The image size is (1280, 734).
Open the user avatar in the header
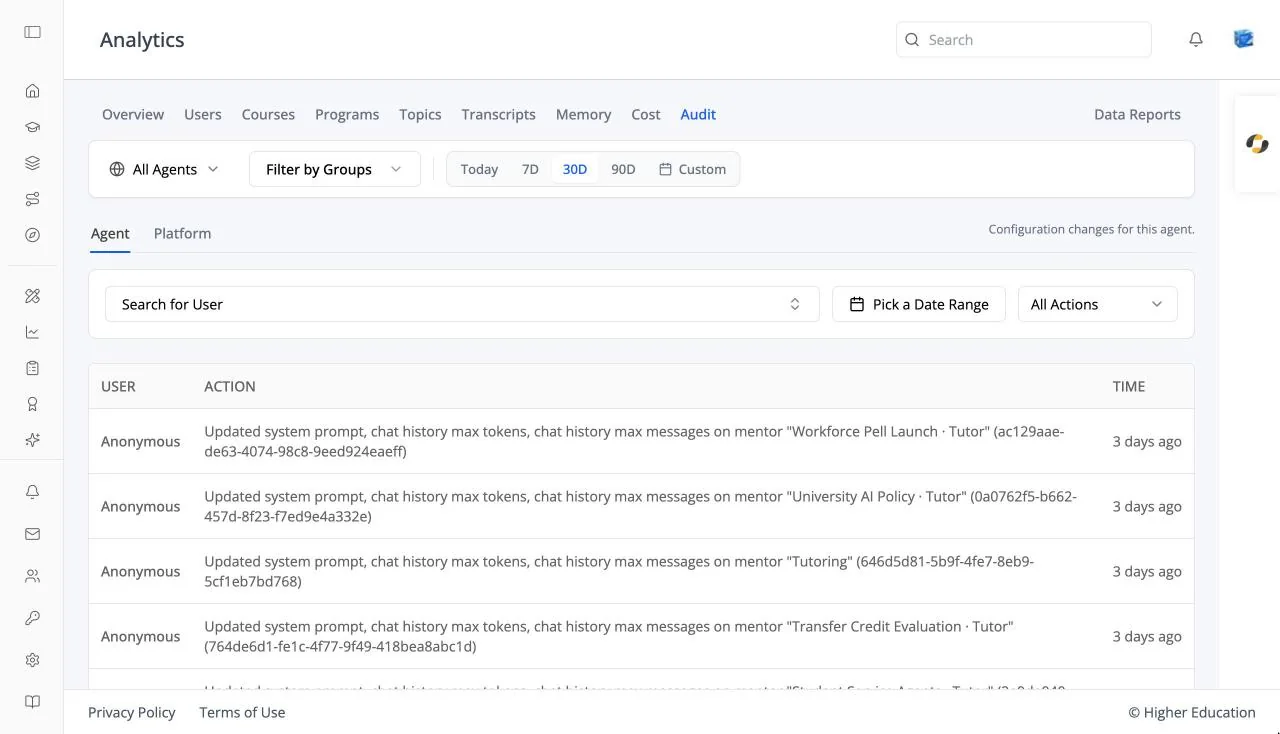(x=1244, y=39)
